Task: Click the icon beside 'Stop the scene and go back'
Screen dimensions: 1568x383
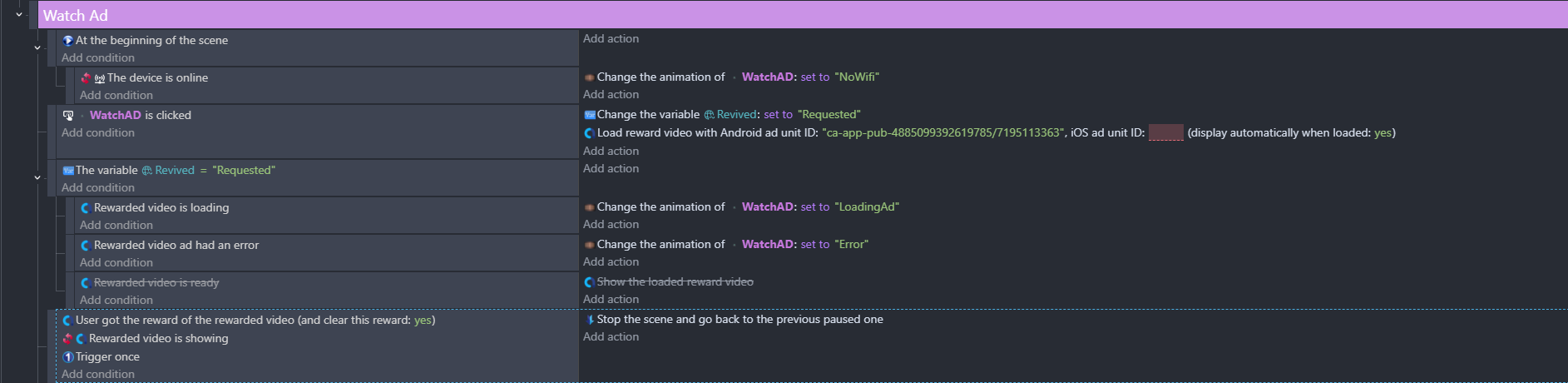Action: click(x=590, y=320)
